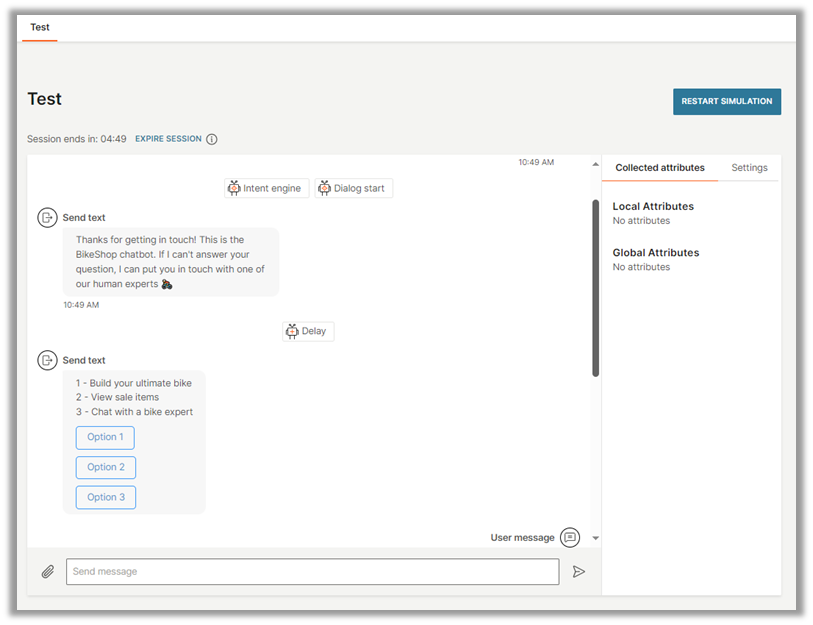Viewport: 813px width, 625px height.
Task: Click the 10:49 AM timestamp under greeting
Action: (81, 305)
